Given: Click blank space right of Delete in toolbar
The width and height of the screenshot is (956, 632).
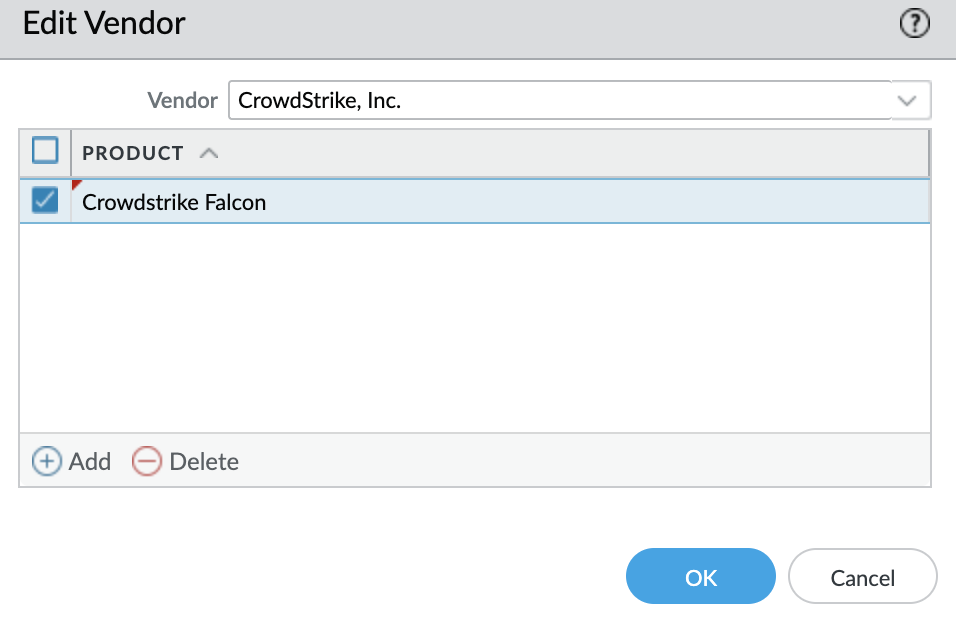Looking at the screenshot, I should click(x=580, y=461).
